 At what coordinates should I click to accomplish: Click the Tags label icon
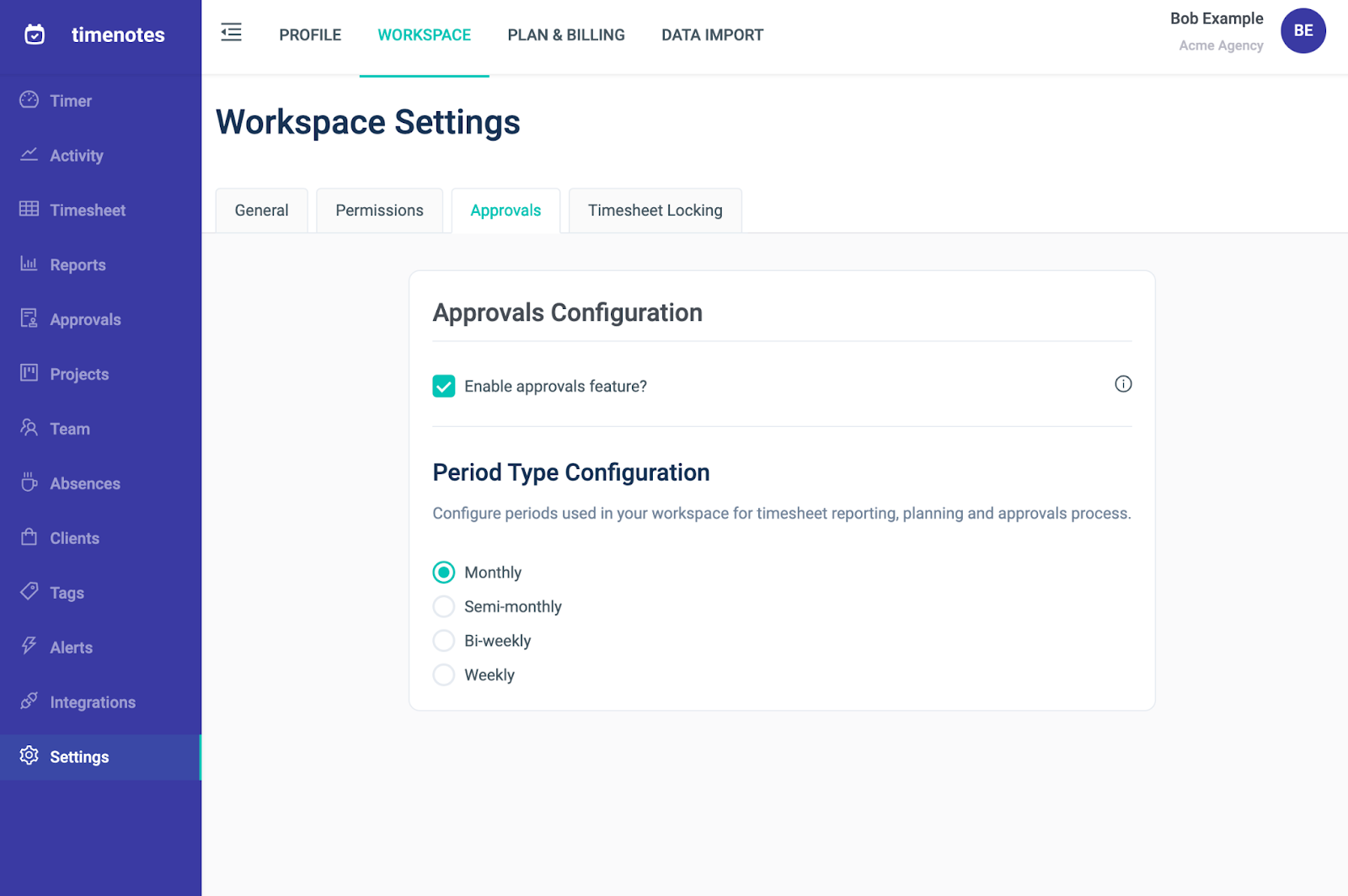[x=29, y=592]
